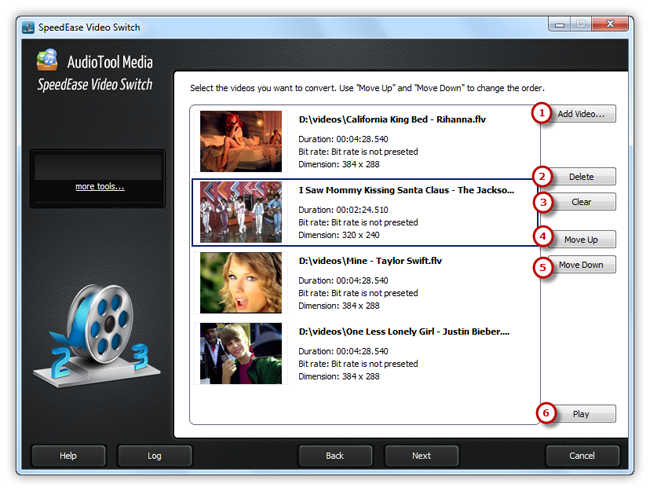Click the Add Video... button
The image size is (650, 491).
(x=581, y=114)
